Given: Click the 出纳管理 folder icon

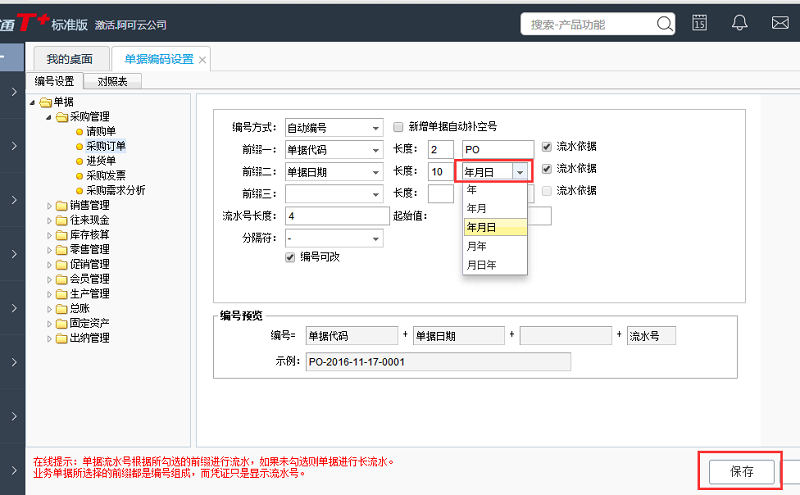Looking at the screenshot, I should tap(62, 338).
